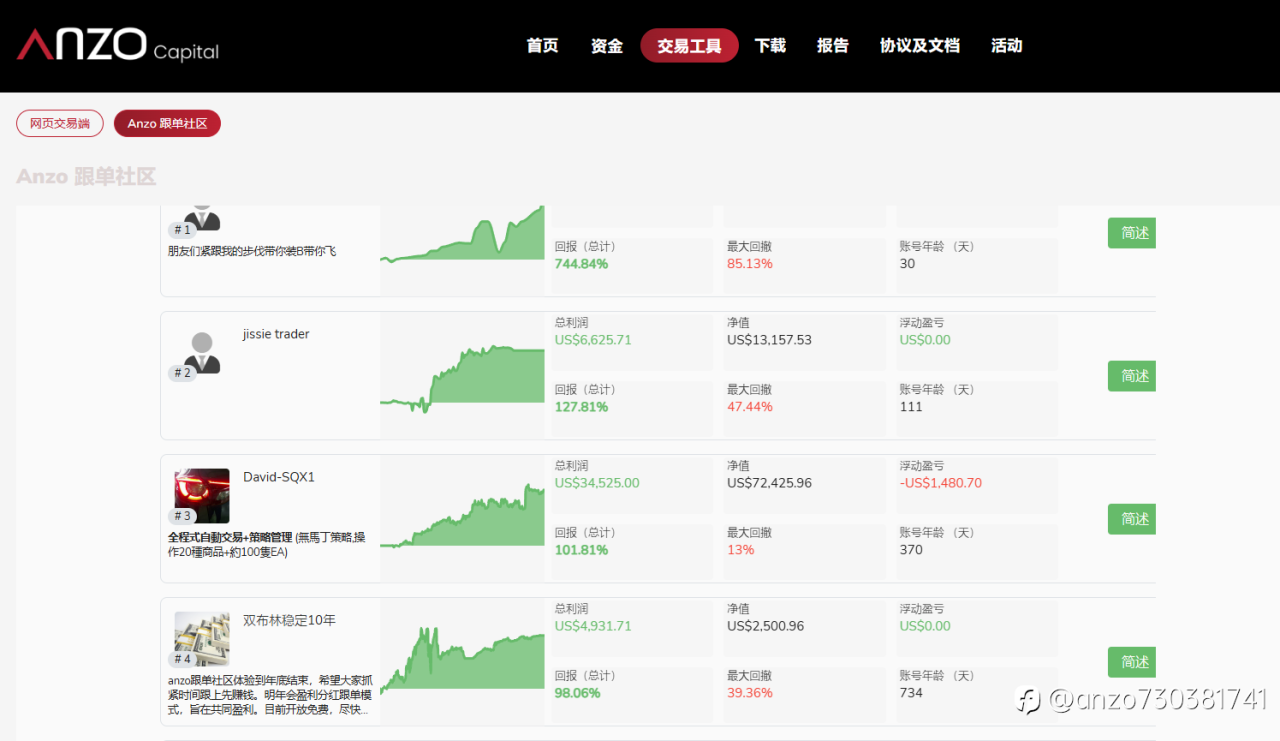Open the 资金 menu item

[607, 45]
